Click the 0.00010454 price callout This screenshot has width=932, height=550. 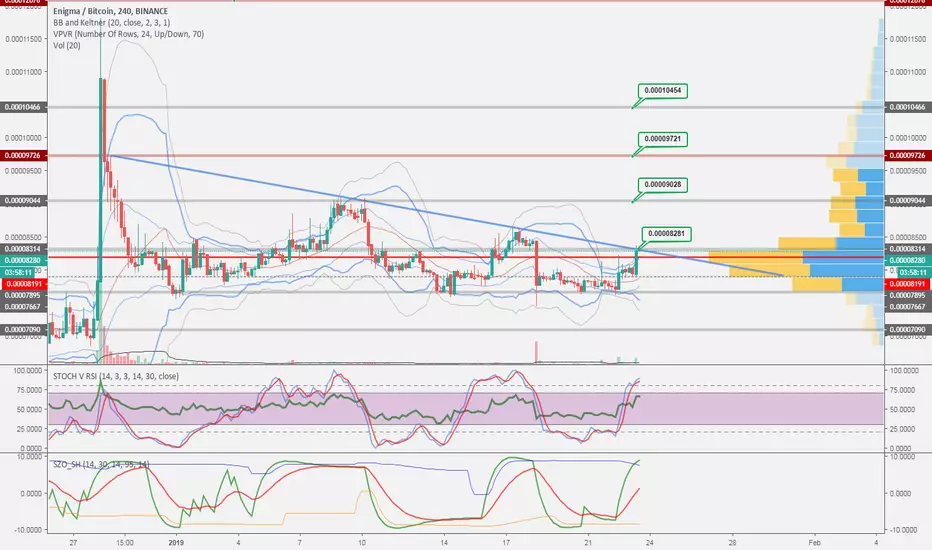tap(662, 91)
